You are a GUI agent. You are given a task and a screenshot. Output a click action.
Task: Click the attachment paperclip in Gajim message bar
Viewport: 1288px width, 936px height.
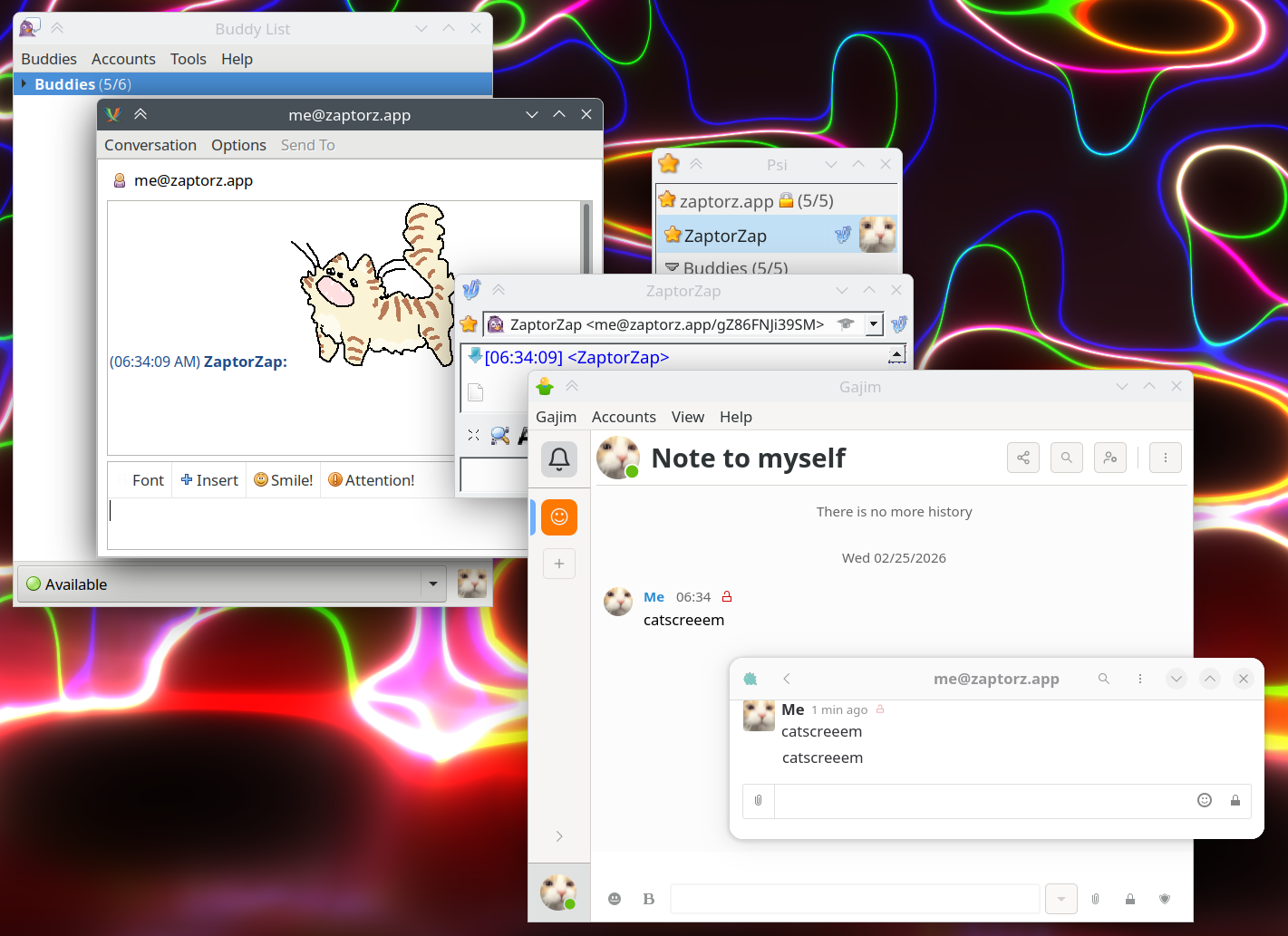pyautogui.click(x=1095, y=899)
